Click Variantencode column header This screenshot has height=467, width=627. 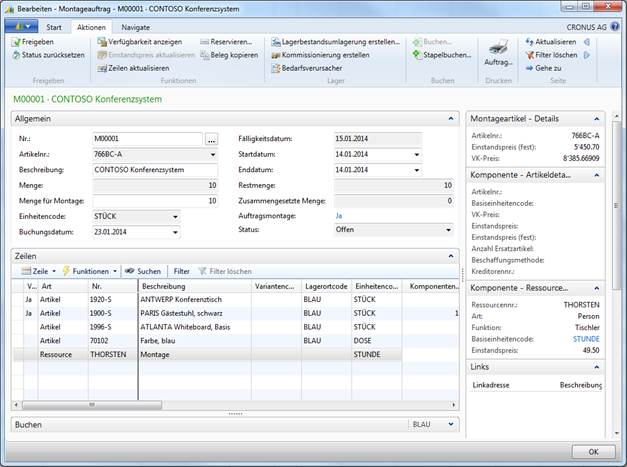click(x=276, y=287)
